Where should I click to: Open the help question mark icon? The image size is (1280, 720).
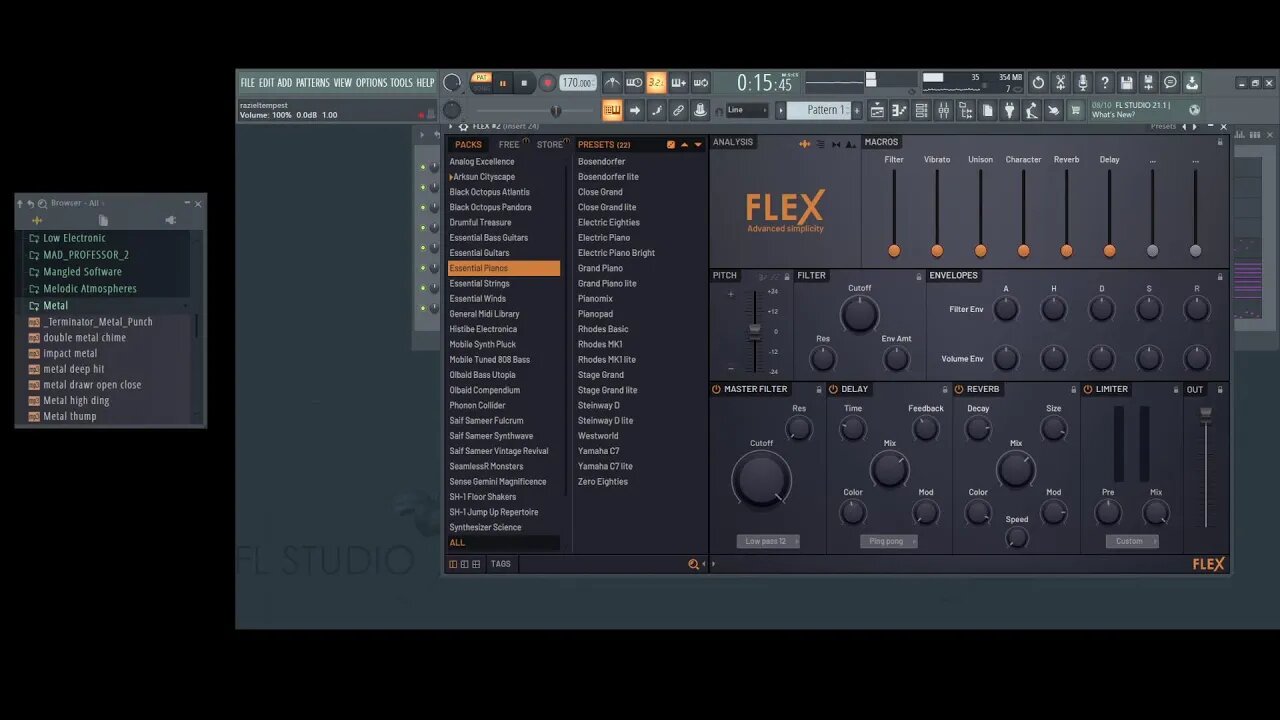click(1104, 83)
